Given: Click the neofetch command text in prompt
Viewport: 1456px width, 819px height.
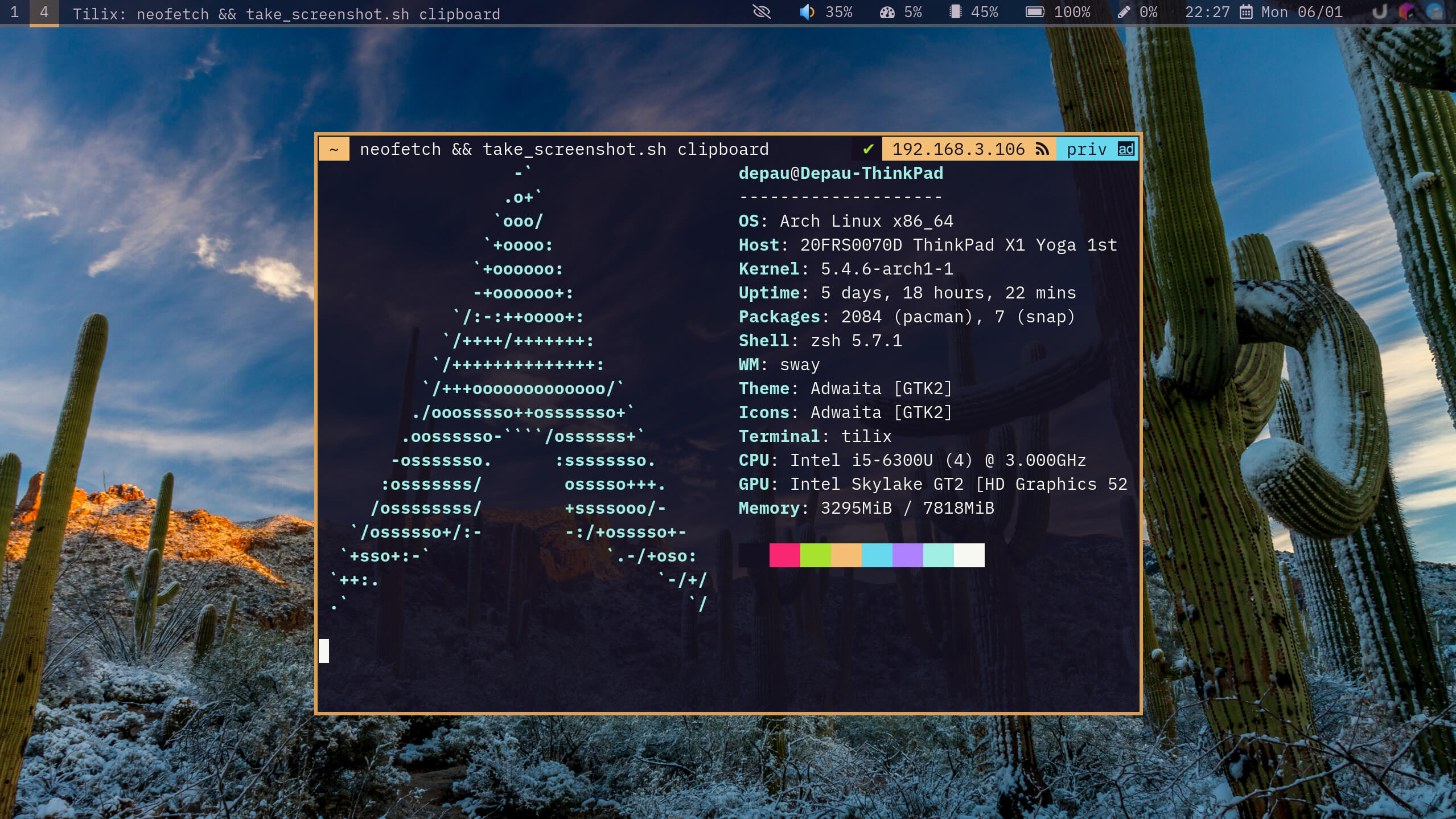Looking at the screenshot, I should 564,149.
